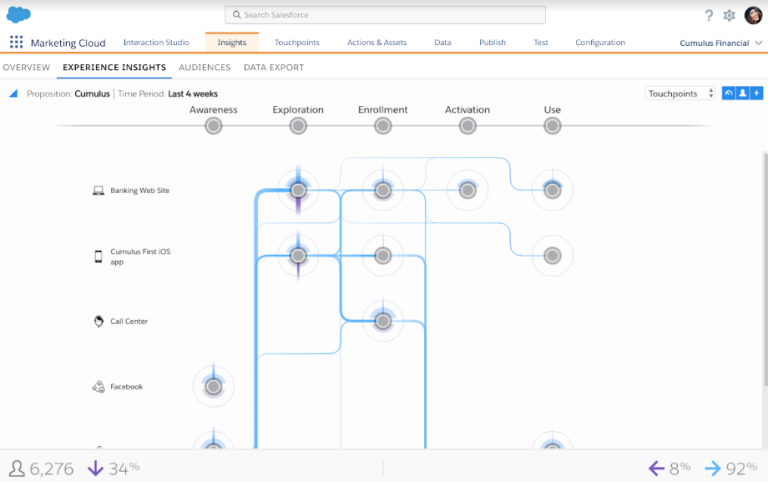The height and width of the screenshot is (482, 768).
Task: Click the Salesforce cloud logo
Action: click(18, 14)
